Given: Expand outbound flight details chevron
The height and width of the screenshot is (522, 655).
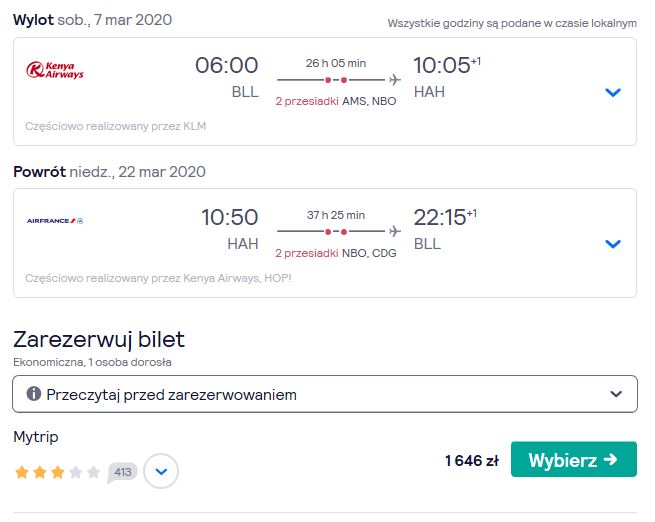Looking at the screenshot, I should click(613, 92).
